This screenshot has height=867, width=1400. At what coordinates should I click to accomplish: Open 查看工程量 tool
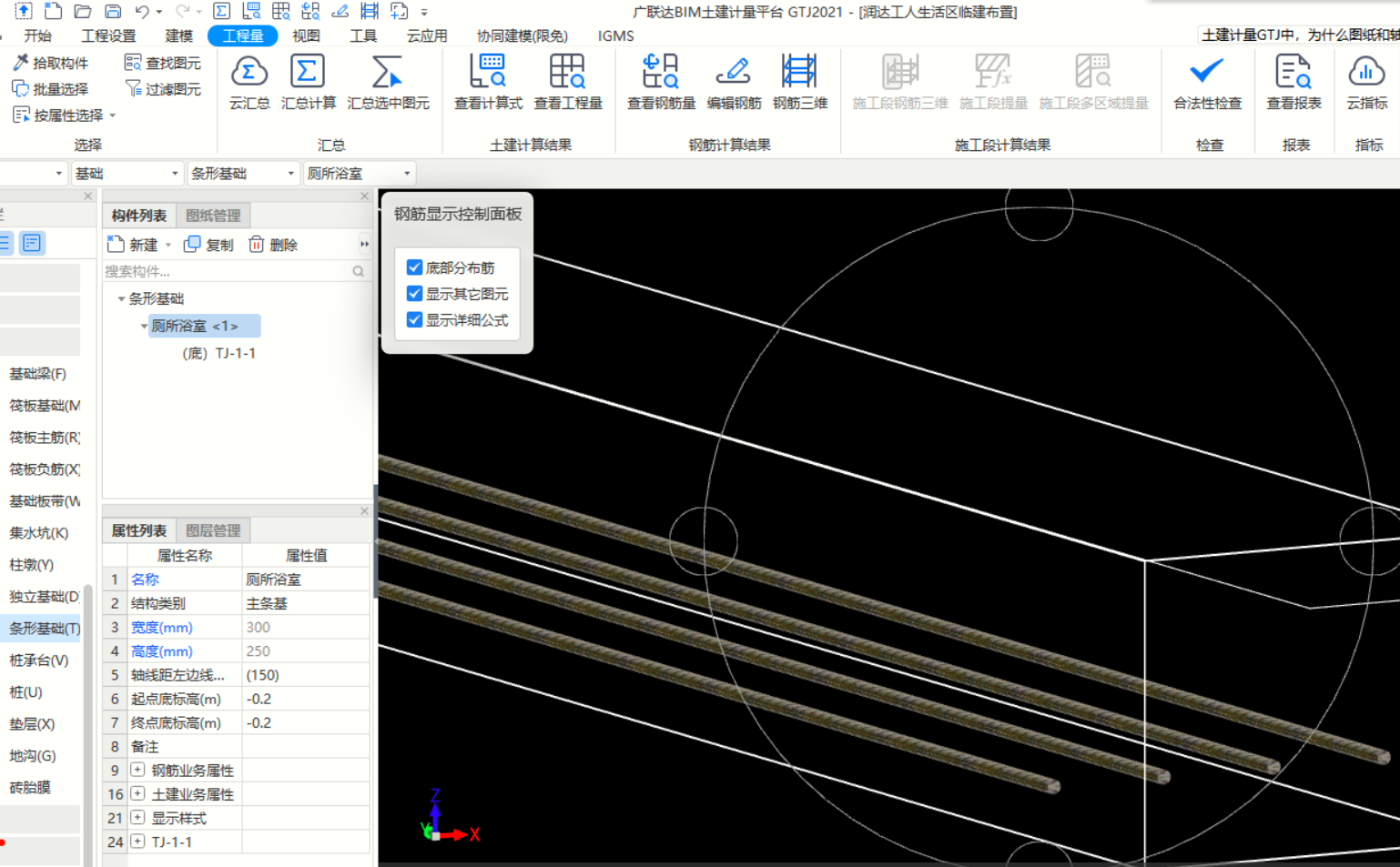568,82
